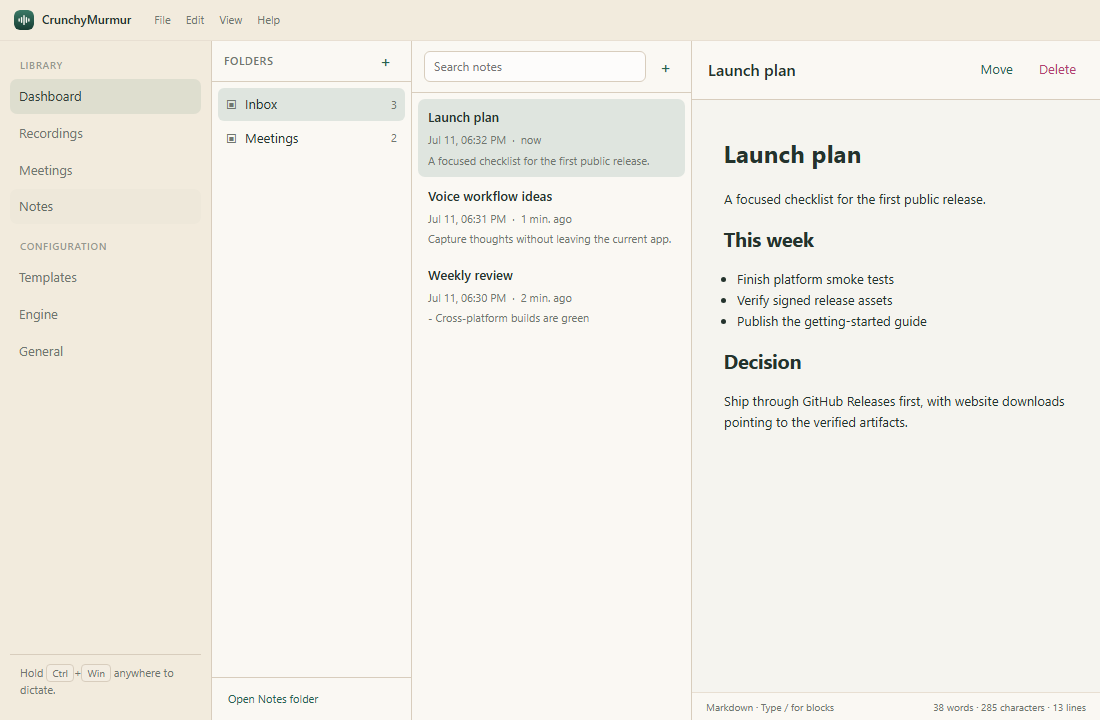The height and width of the screenshot is (720, 1100).
Task: Click 'Publish the getting-started guide' bullet
Action: (831, 321)
